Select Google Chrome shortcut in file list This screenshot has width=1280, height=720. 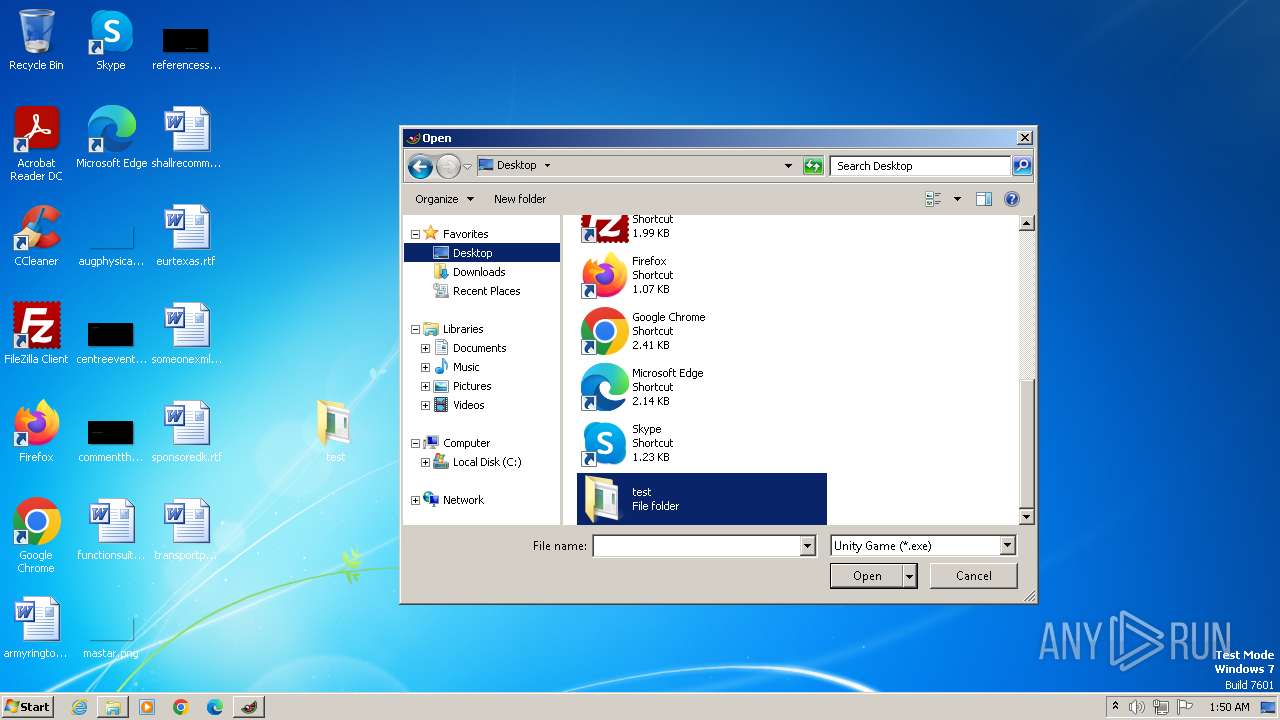click(702, 331)
